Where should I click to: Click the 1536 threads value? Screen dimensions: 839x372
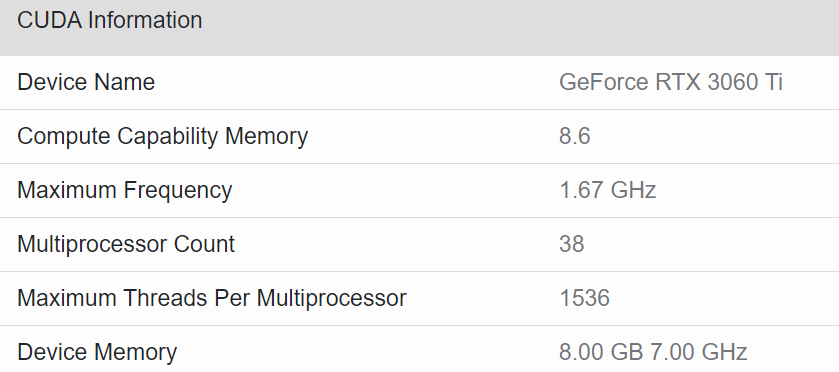point(584,299)
